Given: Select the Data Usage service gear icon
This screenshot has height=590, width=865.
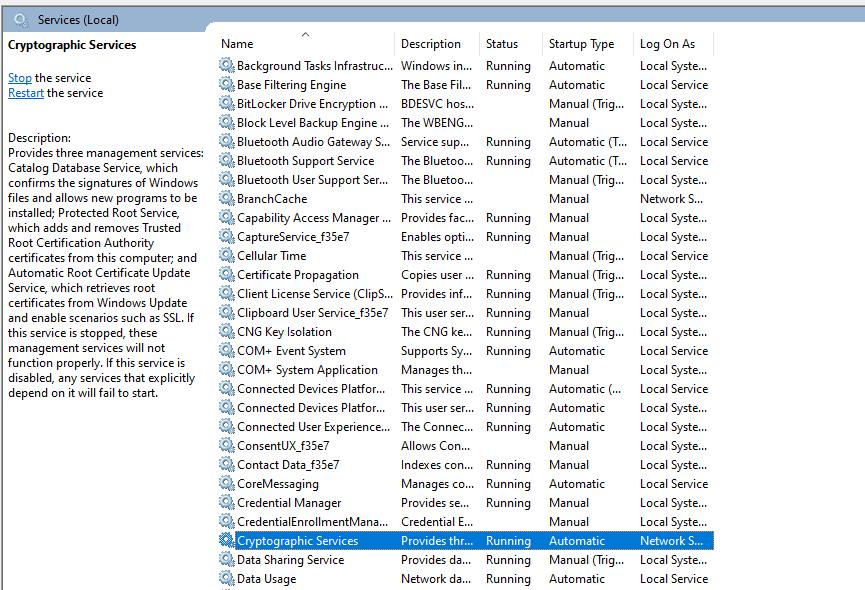Looking at the screenshot, I should [x=227, y=579].
